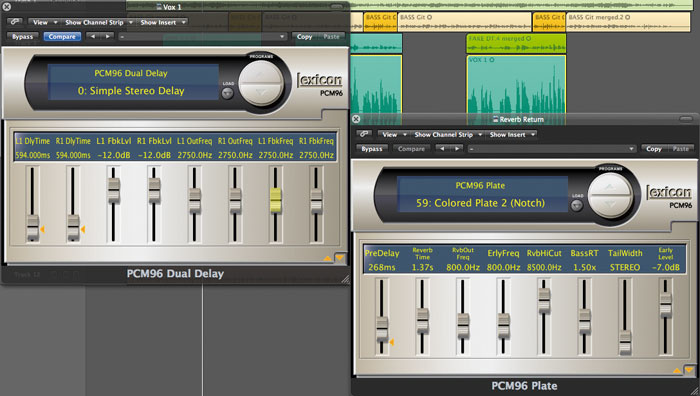Click the BassRT fader handle
Viewport: 700px width, 396px height.
[585, 321]
